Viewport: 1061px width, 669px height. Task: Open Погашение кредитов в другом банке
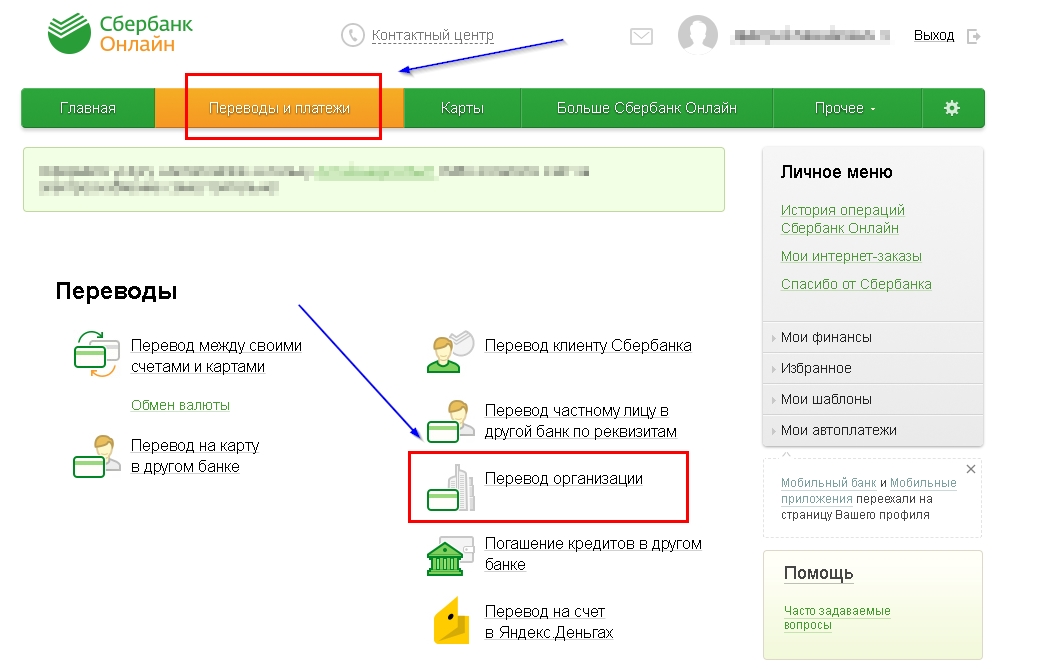point(593,554)
